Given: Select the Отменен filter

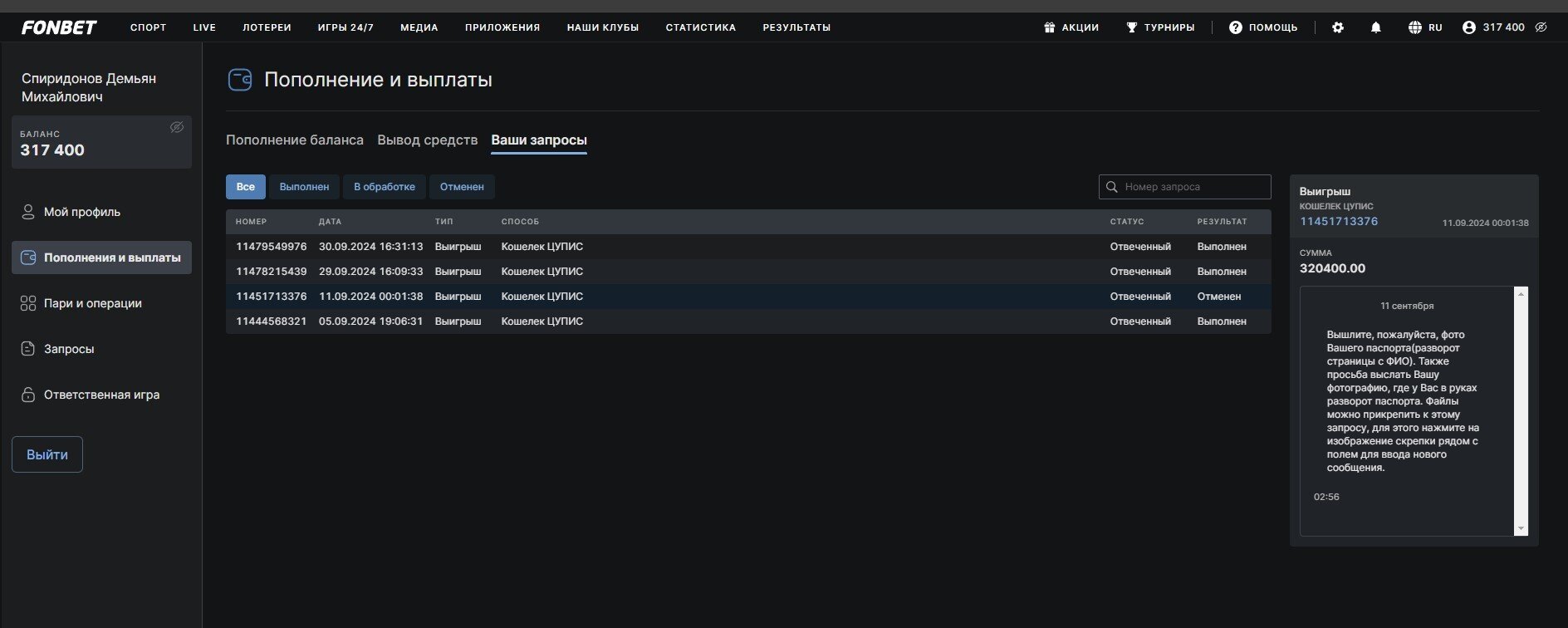Looking at the screenshot, I should point(462,187).
